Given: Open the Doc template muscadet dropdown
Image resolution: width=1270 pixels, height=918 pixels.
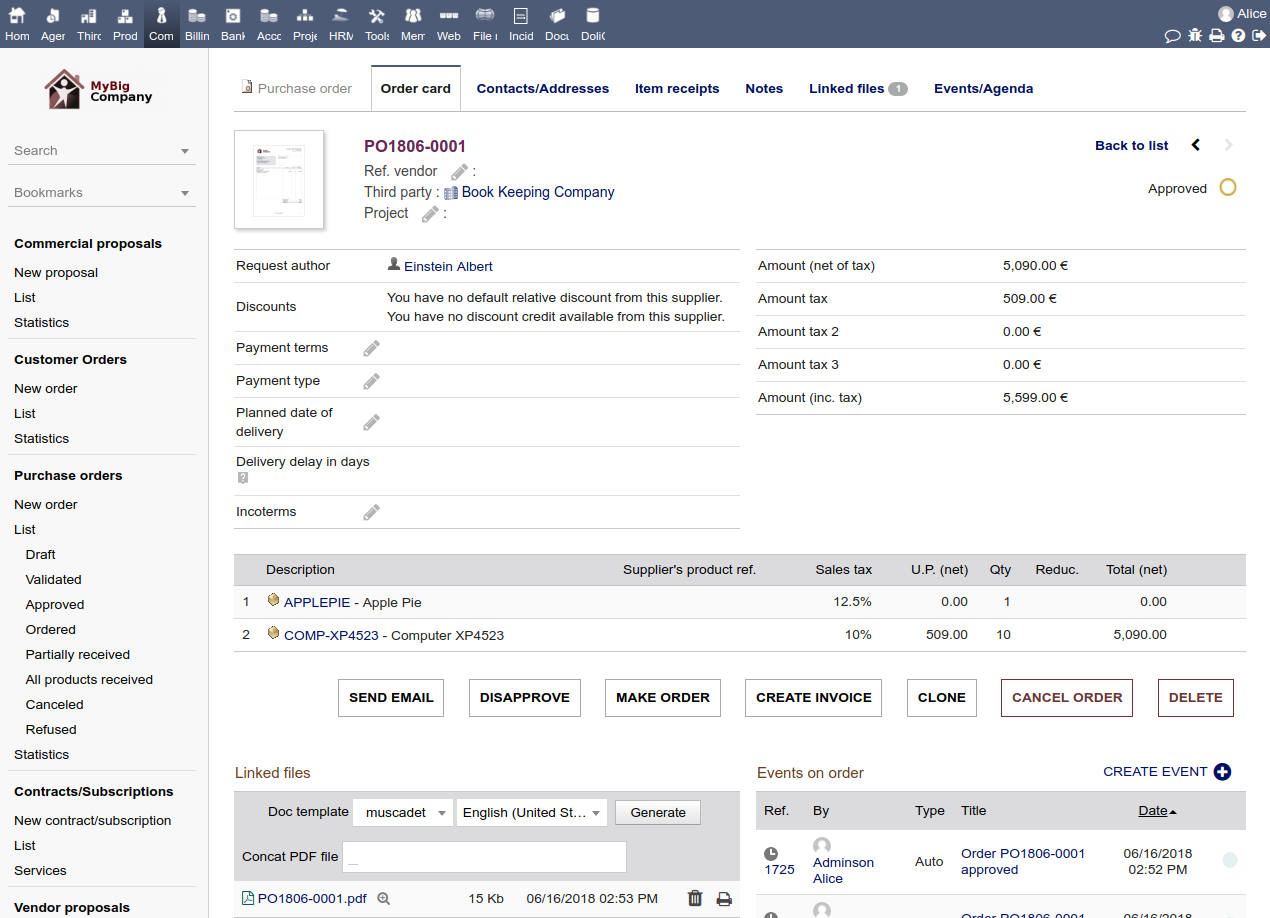Looking at the screenshot, I should 402,812.
